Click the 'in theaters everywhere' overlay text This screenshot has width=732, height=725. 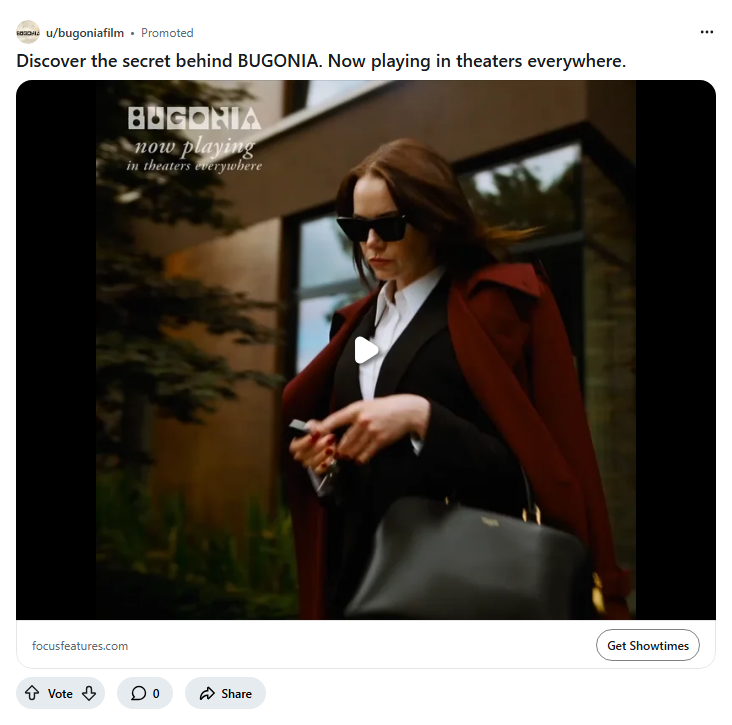point(194,166)
